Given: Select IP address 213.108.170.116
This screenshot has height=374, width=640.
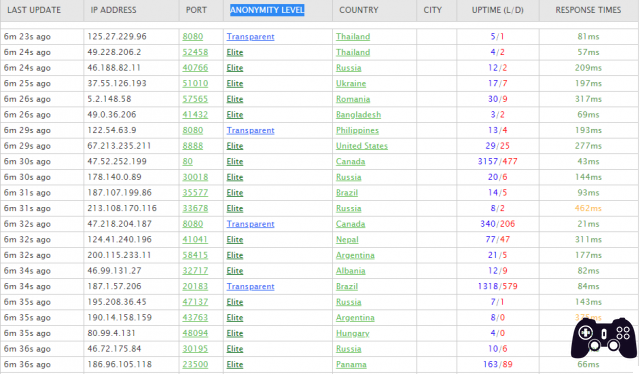Looking at the screenshot, I should tap(122, 208).
